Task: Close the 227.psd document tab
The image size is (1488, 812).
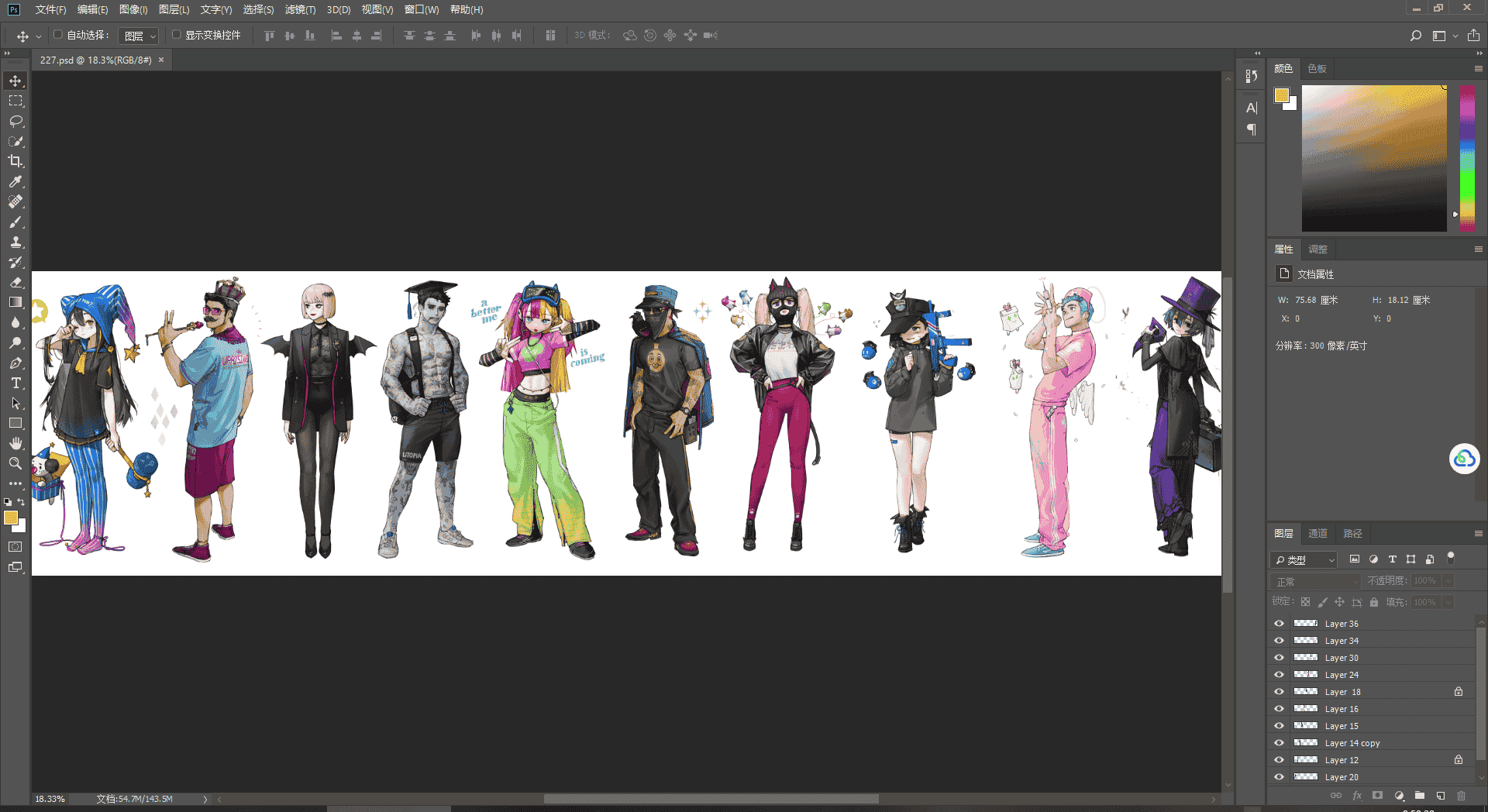Action: click(161, 60)
